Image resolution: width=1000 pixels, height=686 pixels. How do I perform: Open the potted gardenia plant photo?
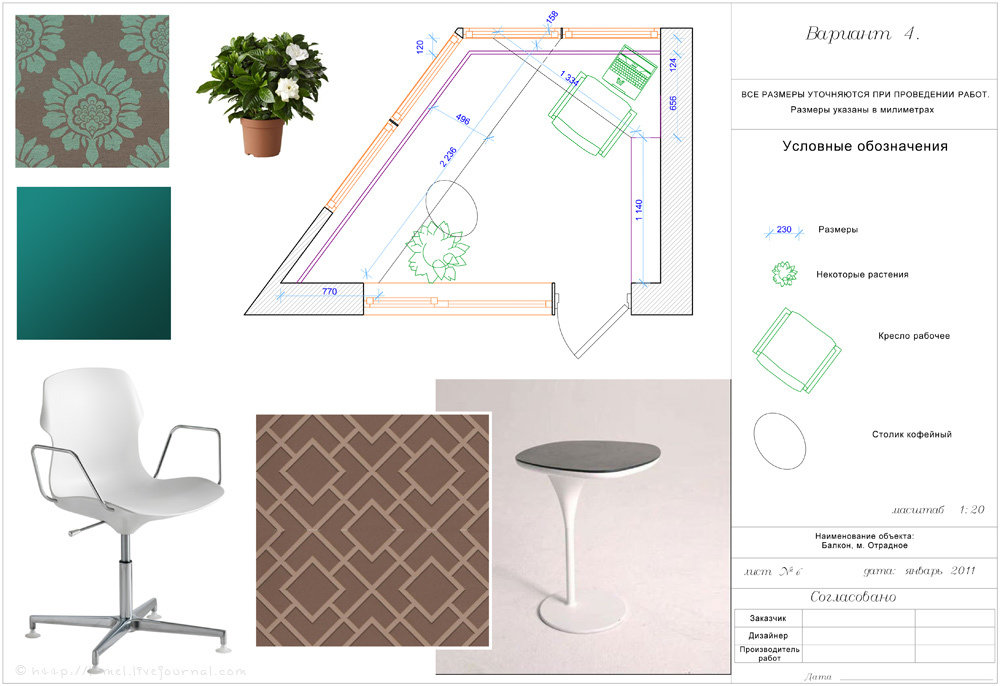point(263,91)
